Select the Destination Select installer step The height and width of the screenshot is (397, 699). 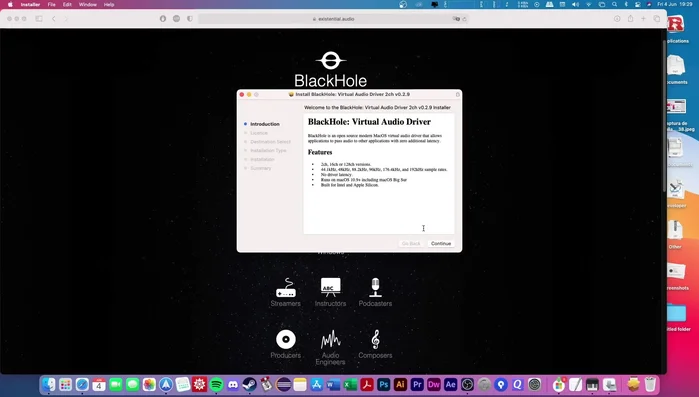[270, 142]
